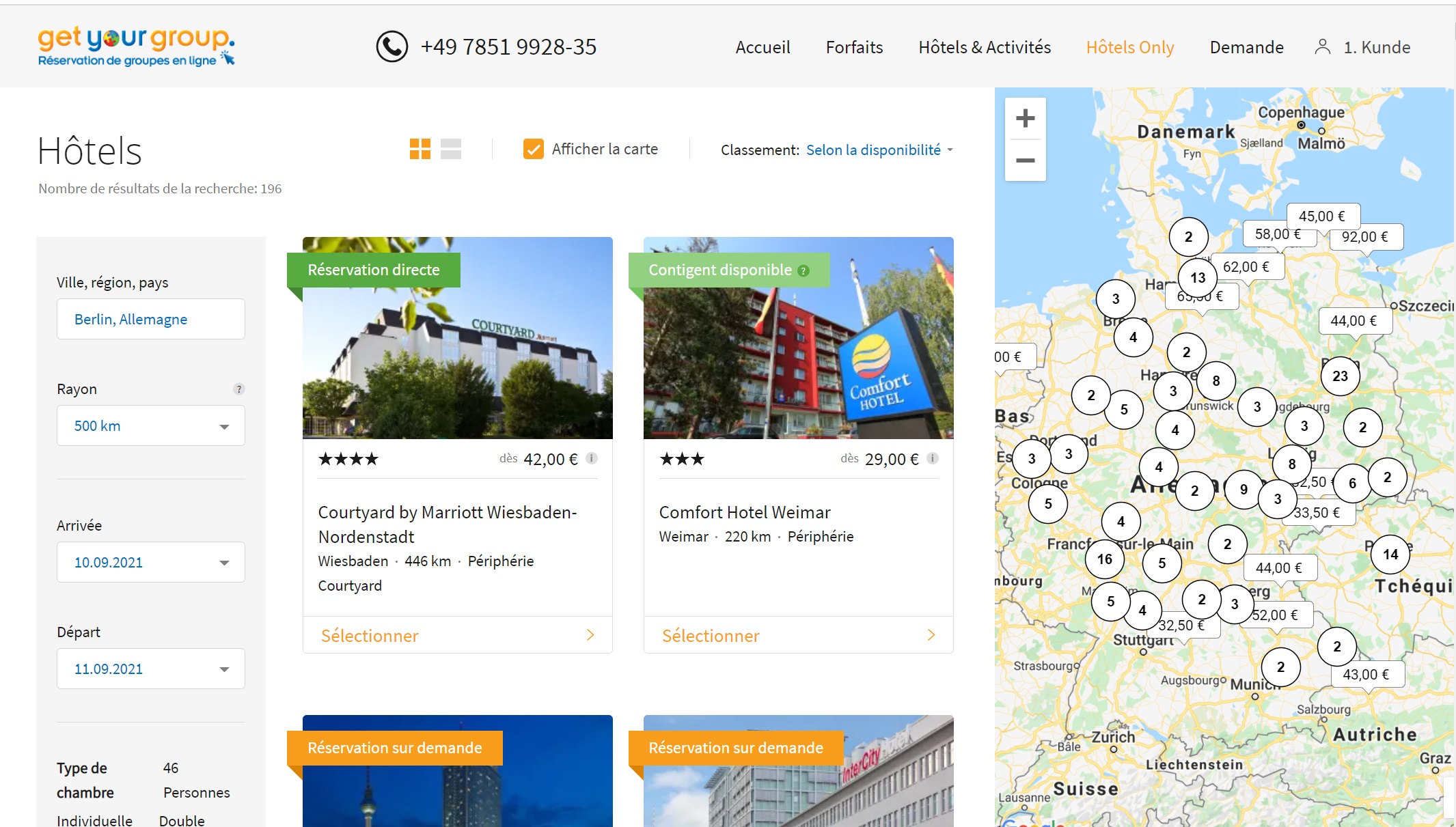1456x827 pixels.
Task: Open the Accueil menu item
Action: point(763,47)
